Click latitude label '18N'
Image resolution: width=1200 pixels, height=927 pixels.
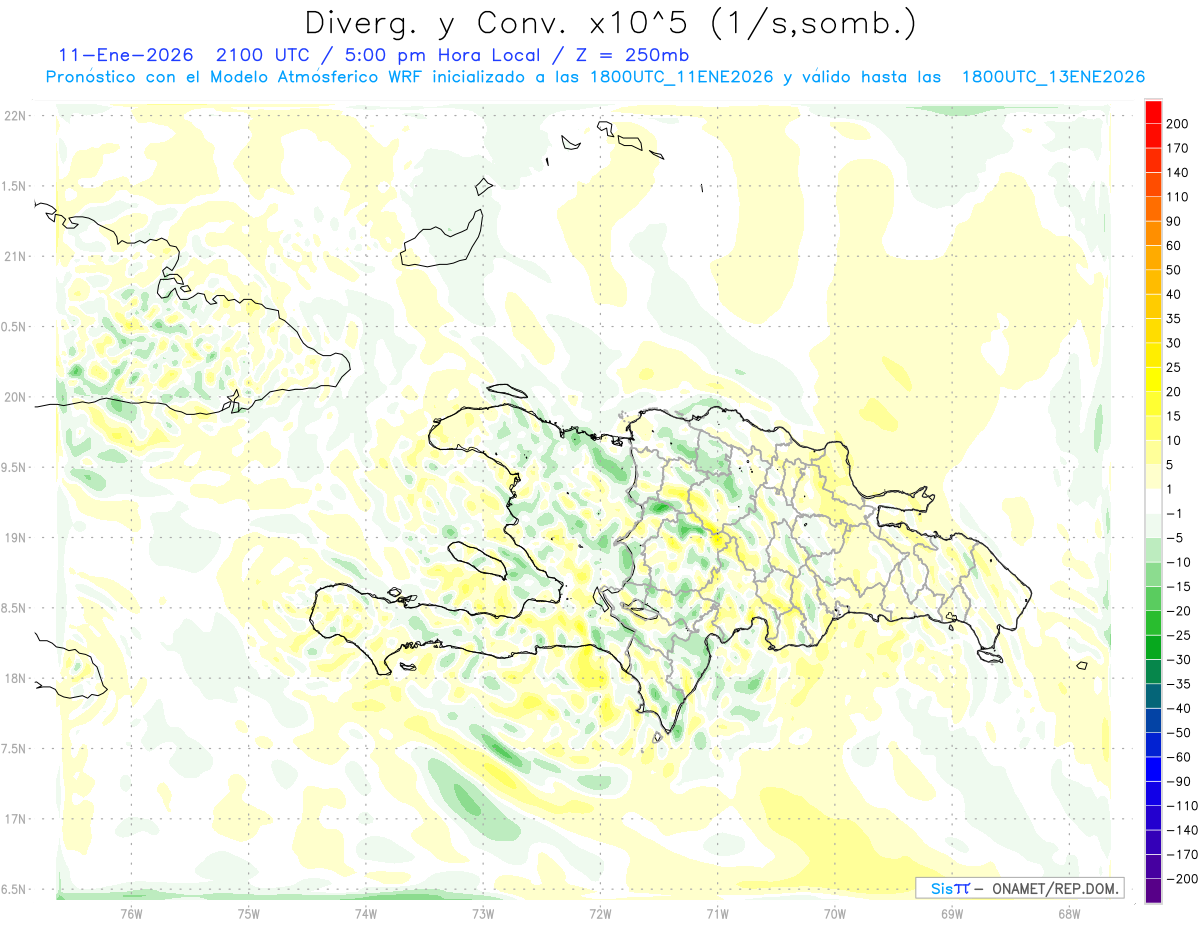pyautogui.click(x=14, y=678)
